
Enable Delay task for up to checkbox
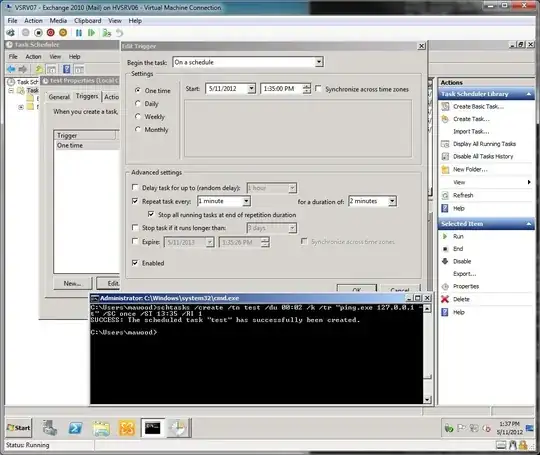[135, 187]
